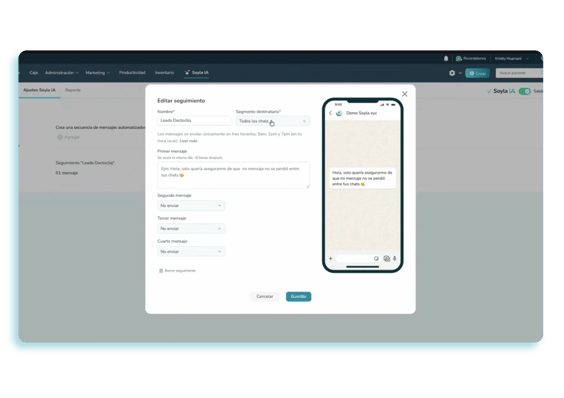
Task: Open the settings gear icon
Action: (x=452, y=73)
